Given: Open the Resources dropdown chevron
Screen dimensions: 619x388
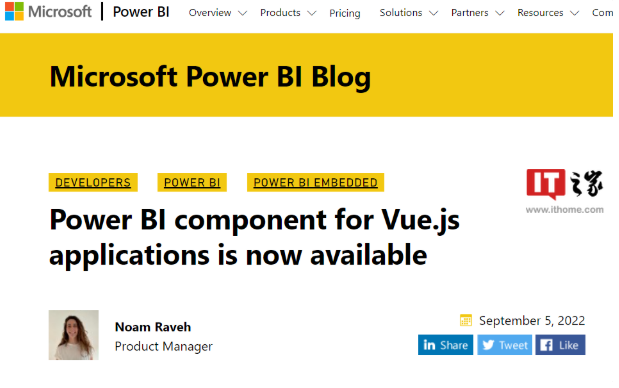Looking at the screenshot, I should [575, 13].
